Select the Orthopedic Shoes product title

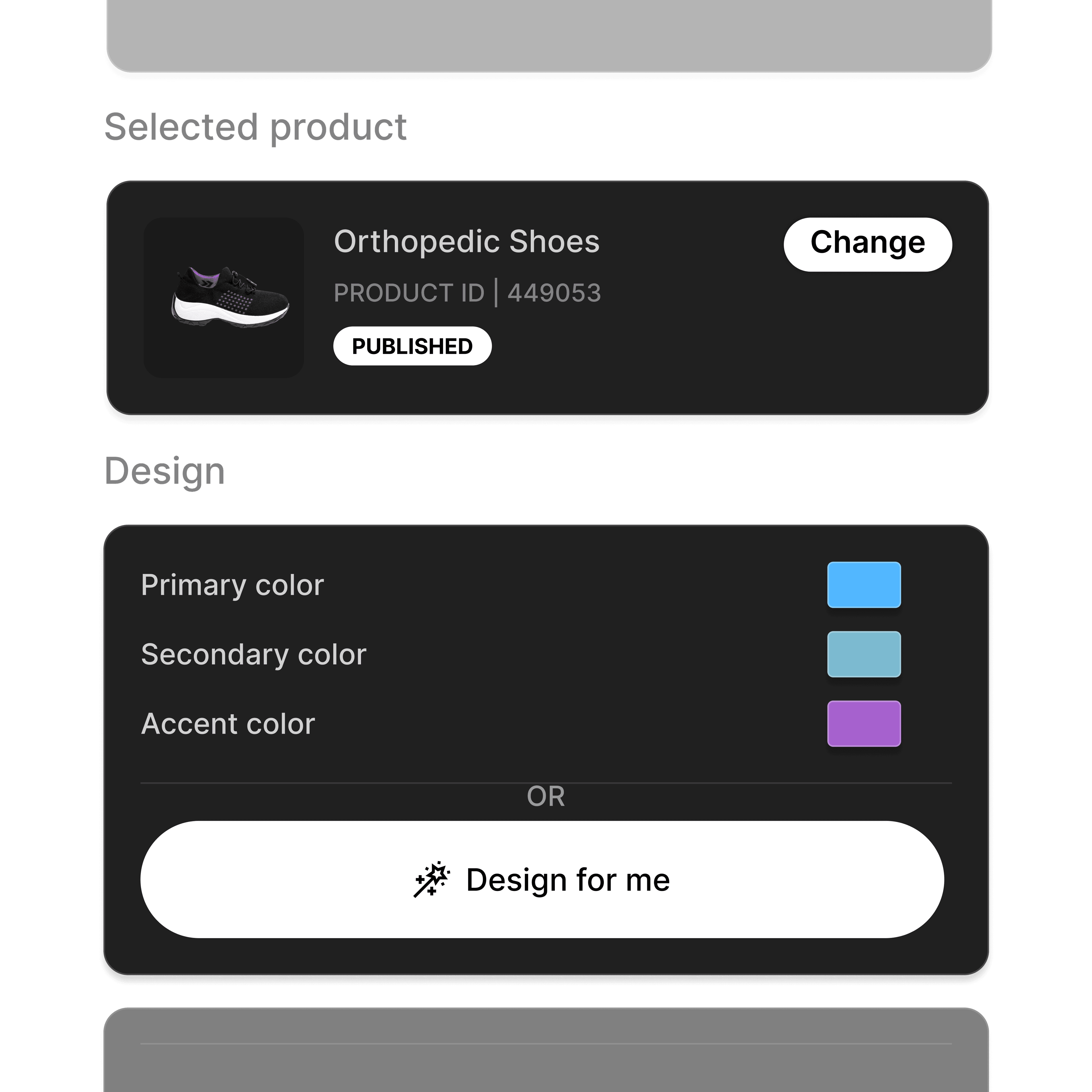point(466,242)
